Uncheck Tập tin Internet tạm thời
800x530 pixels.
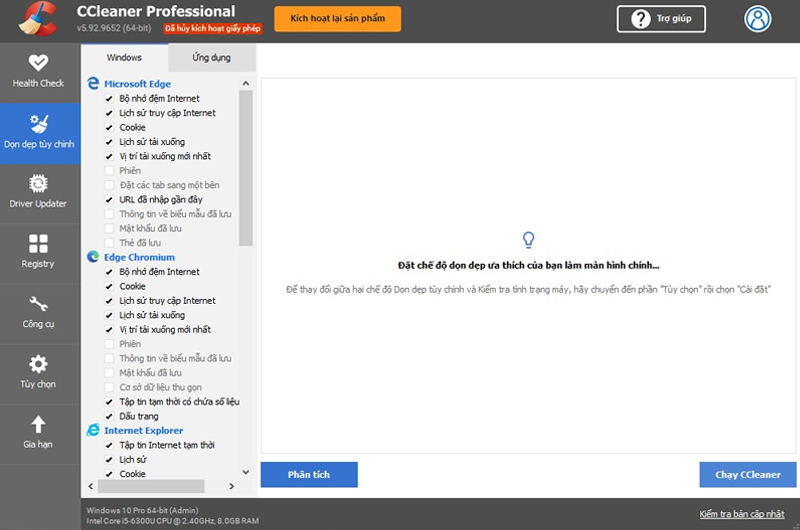(109, 445)
